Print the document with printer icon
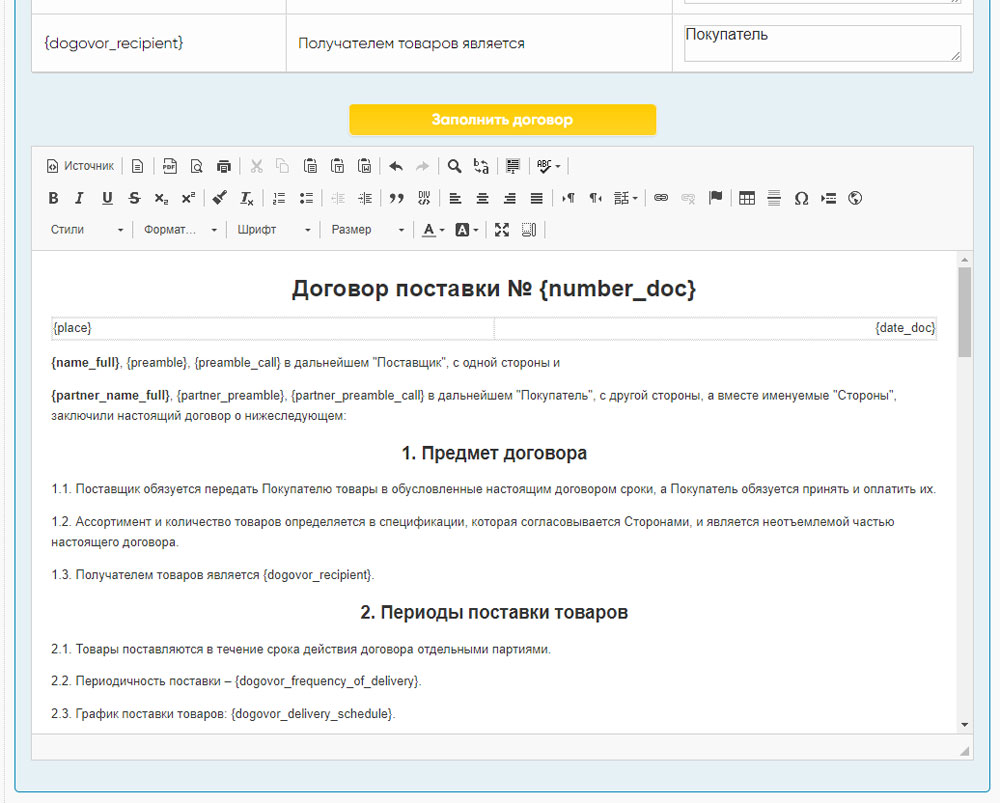 click(x=224, y=166)
